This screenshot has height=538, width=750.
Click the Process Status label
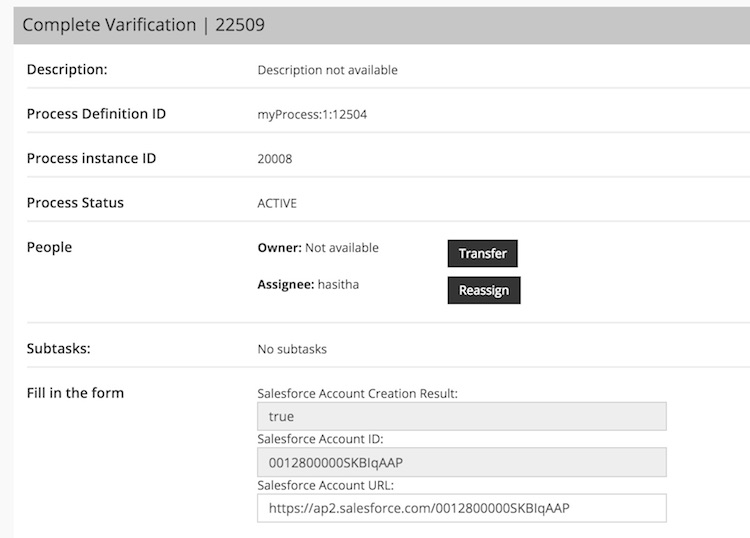(75, 203)
